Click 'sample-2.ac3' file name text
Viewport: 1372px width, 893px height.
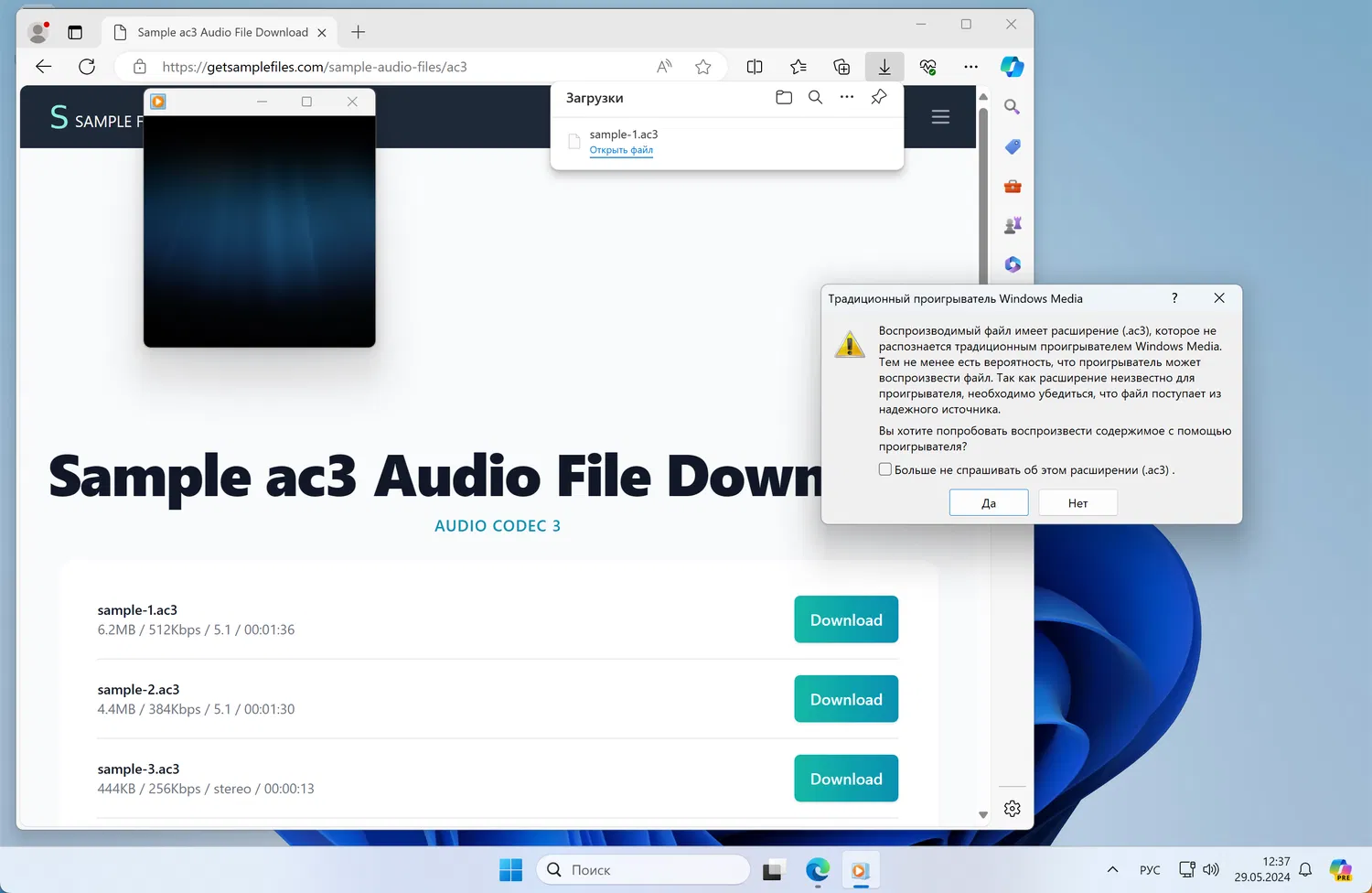(138, 690)
